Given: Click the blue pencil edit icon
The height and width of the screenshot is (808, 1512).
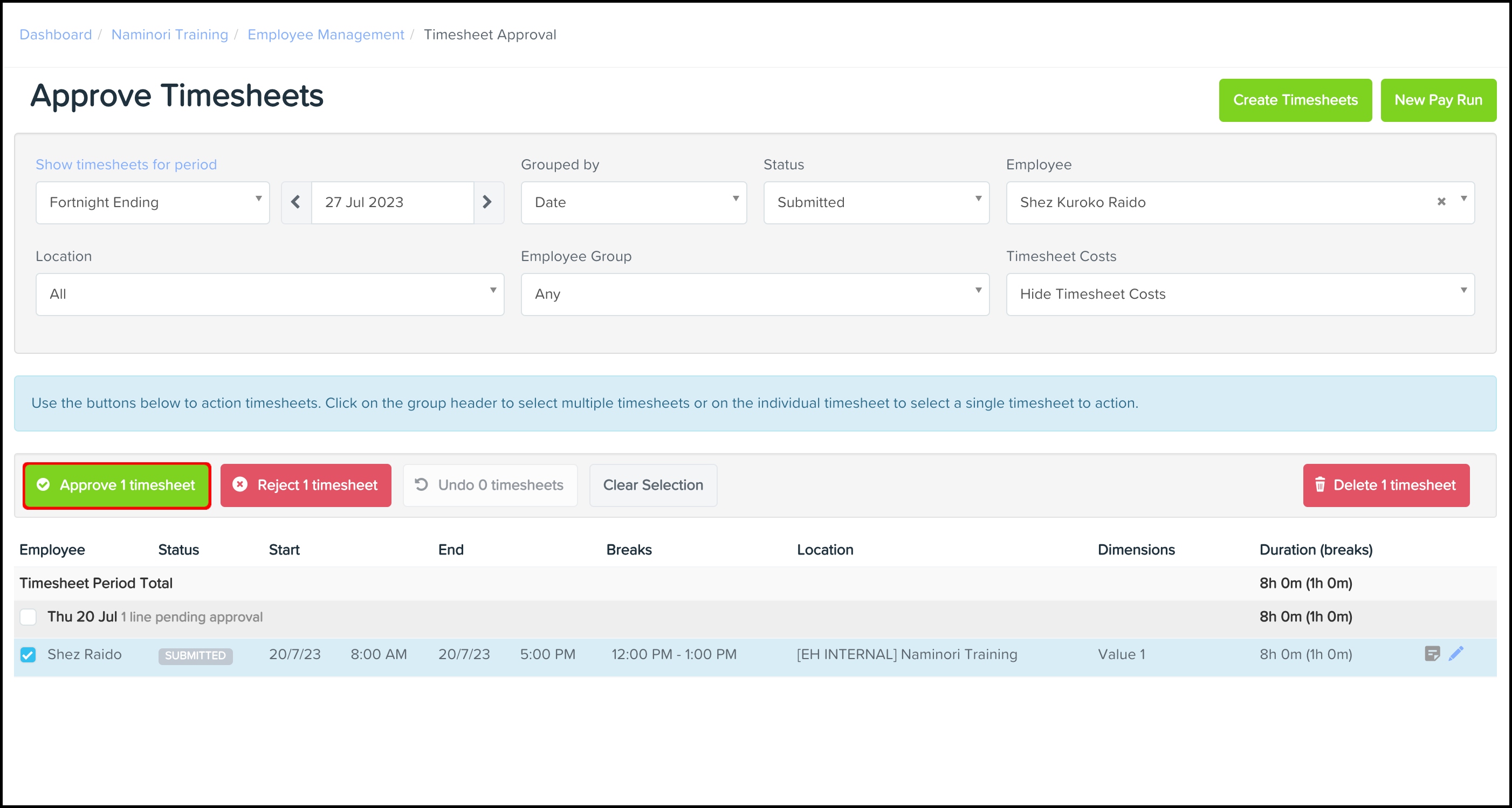Looking at the screenshot, I should (x=1456, y=654).
